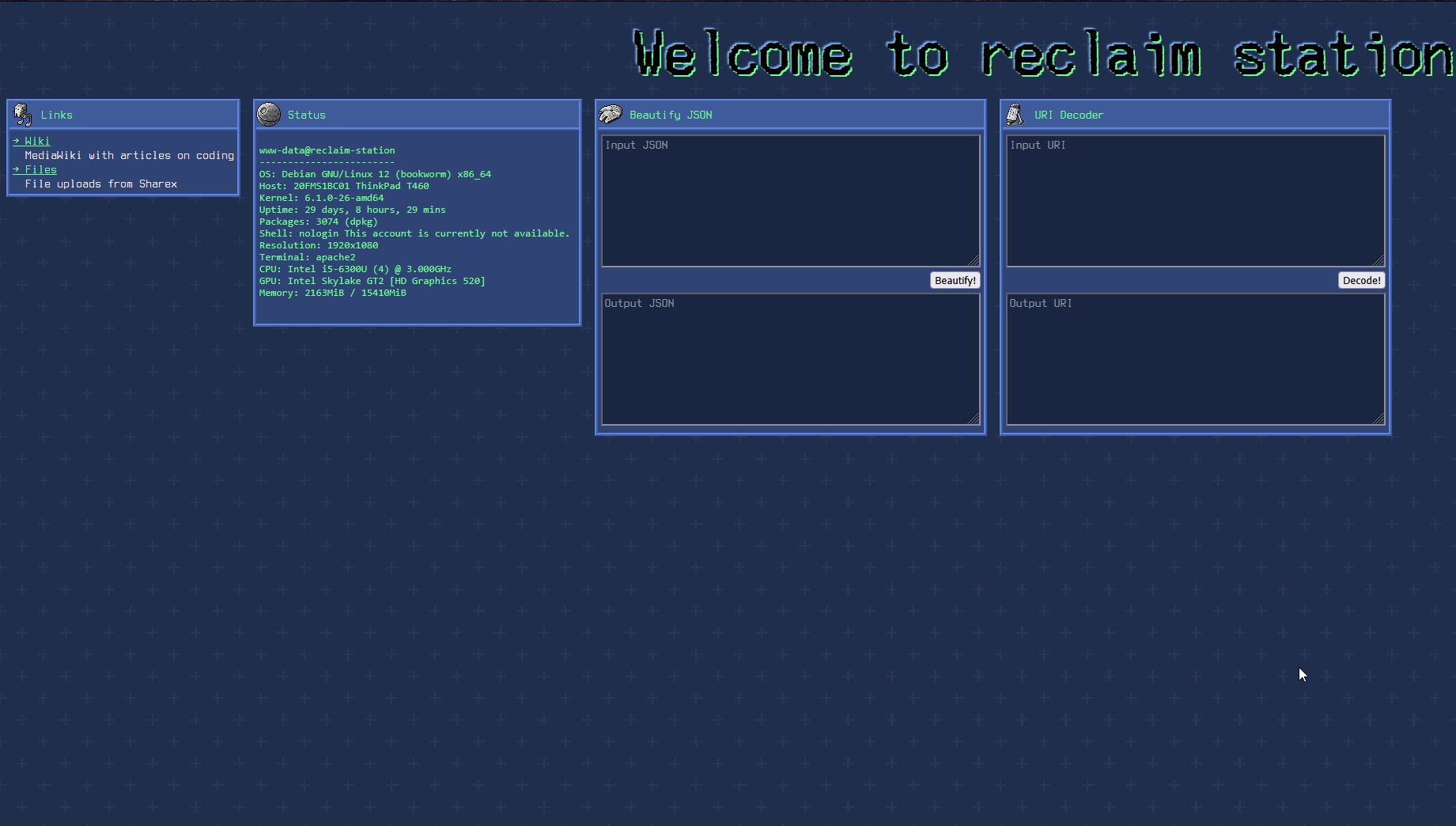Click the "File uploads from Sharex" description
Viewport: 1456px width, 826px height.
click(101, 184)
